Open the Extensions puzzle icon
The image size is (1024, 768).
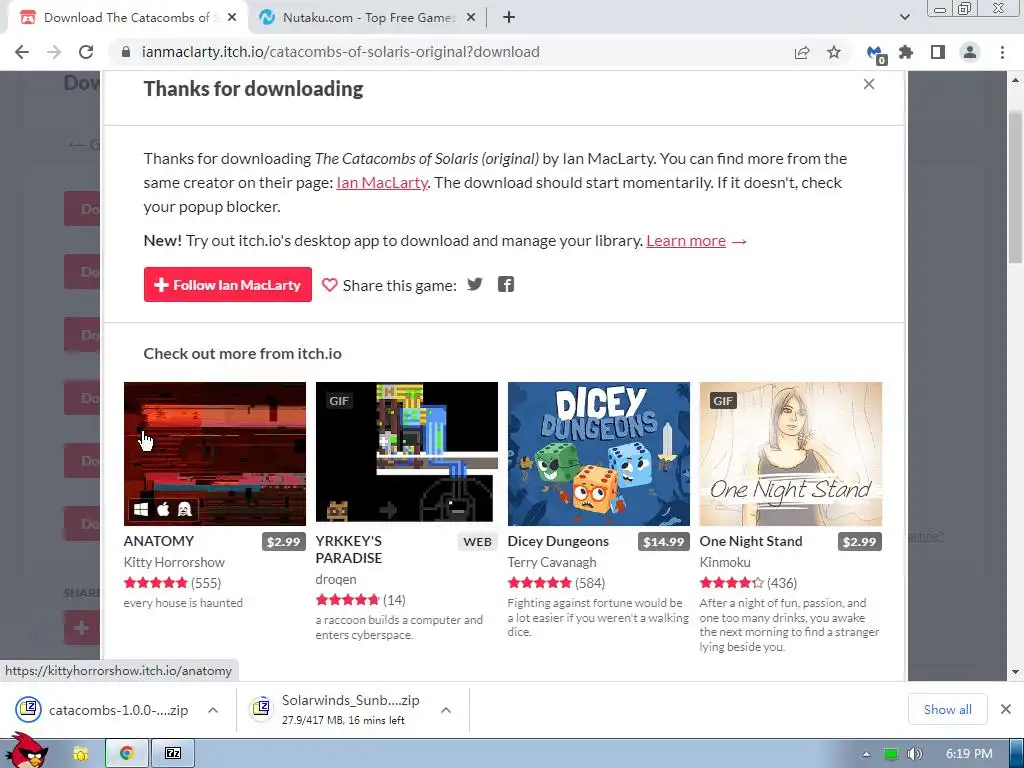(x=906, y=52)
